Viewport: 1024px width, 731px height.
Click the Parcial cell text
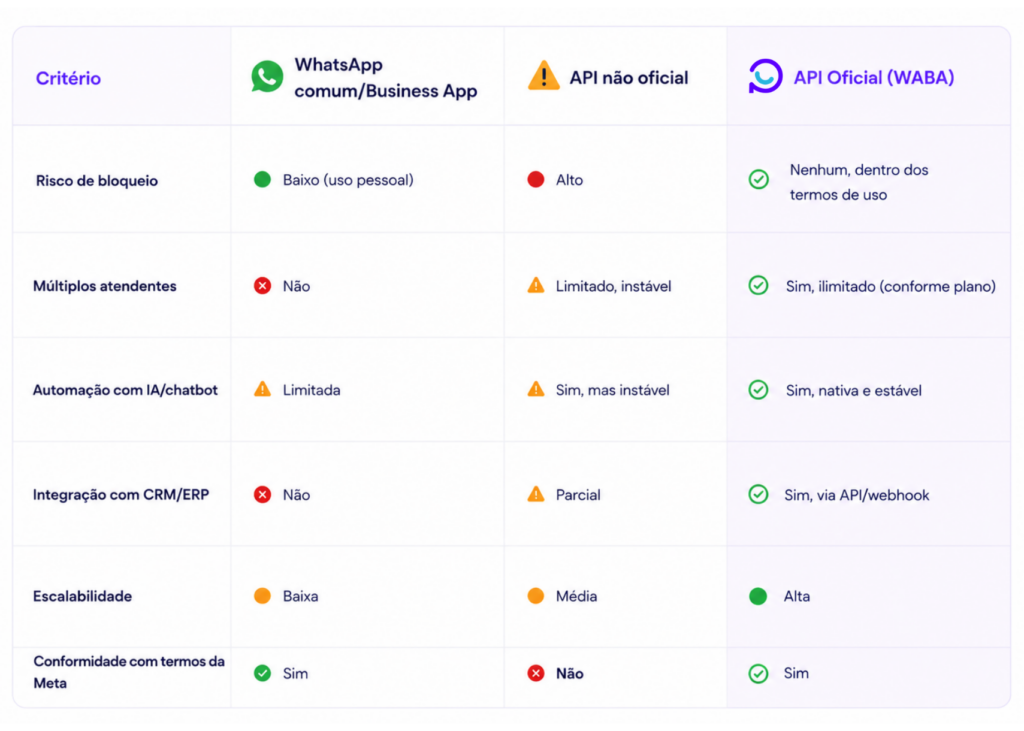[578, 495]
